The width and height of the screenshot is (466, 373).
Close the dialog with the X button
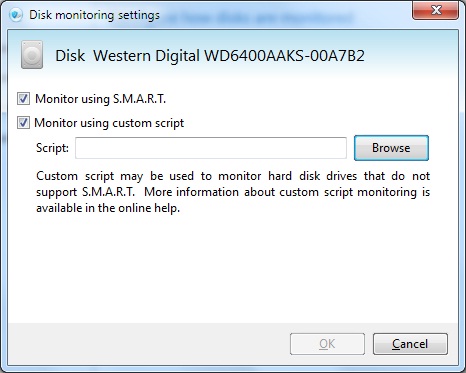pos(435,10)
